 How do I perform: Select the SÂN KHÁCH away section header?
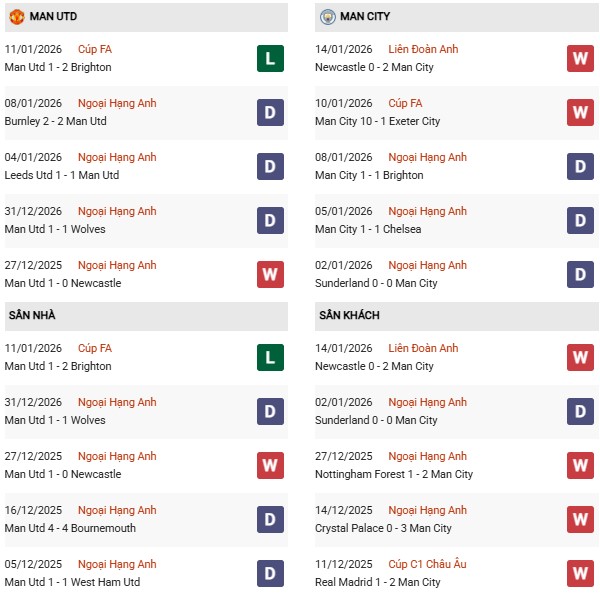(349, 316)
